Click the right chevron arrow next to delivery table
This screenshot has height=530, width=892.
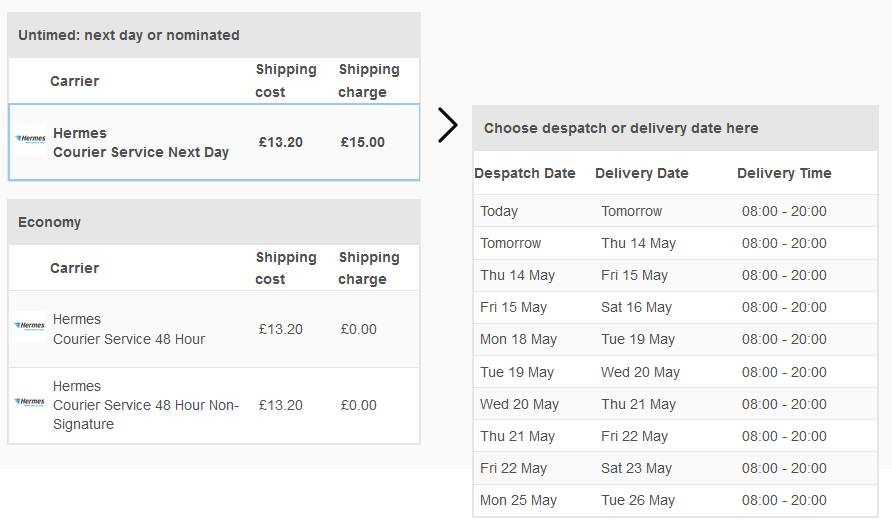point(448,125)
